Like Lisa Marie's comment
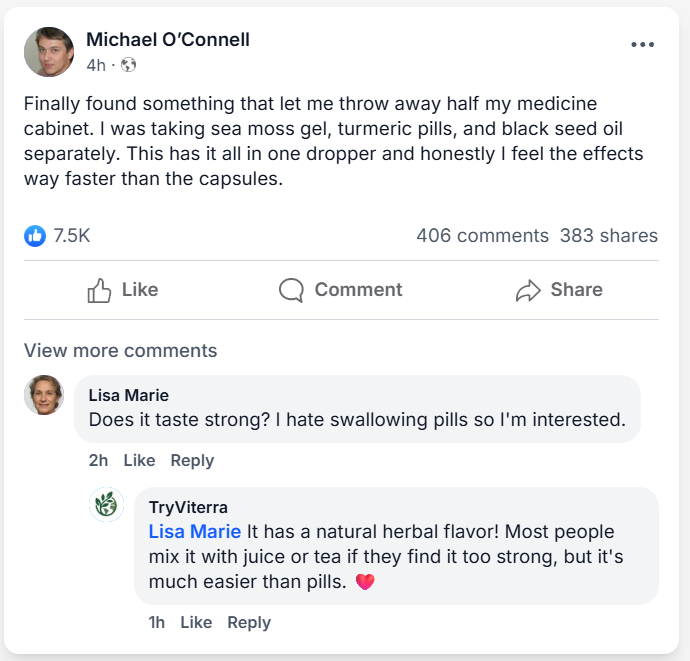This screenshot has height=661, width=690. (139, 460)
